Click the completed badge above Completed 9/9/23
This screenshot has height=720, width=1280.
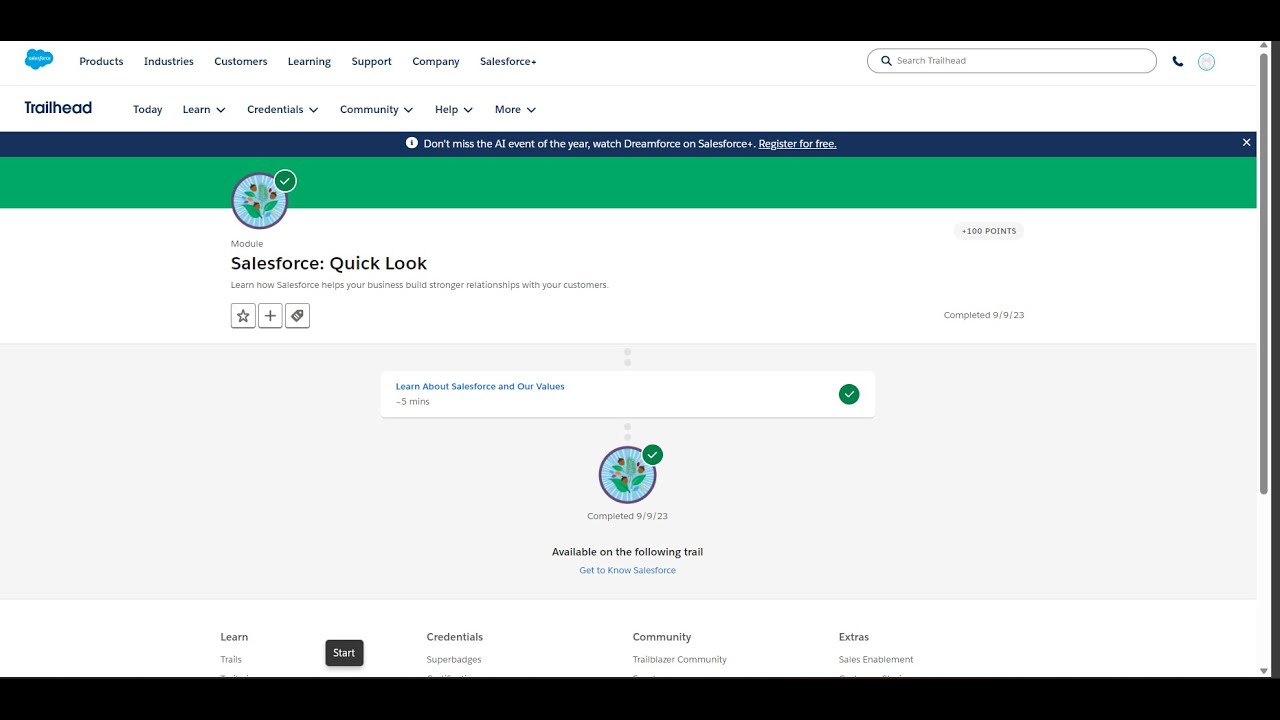628,475
